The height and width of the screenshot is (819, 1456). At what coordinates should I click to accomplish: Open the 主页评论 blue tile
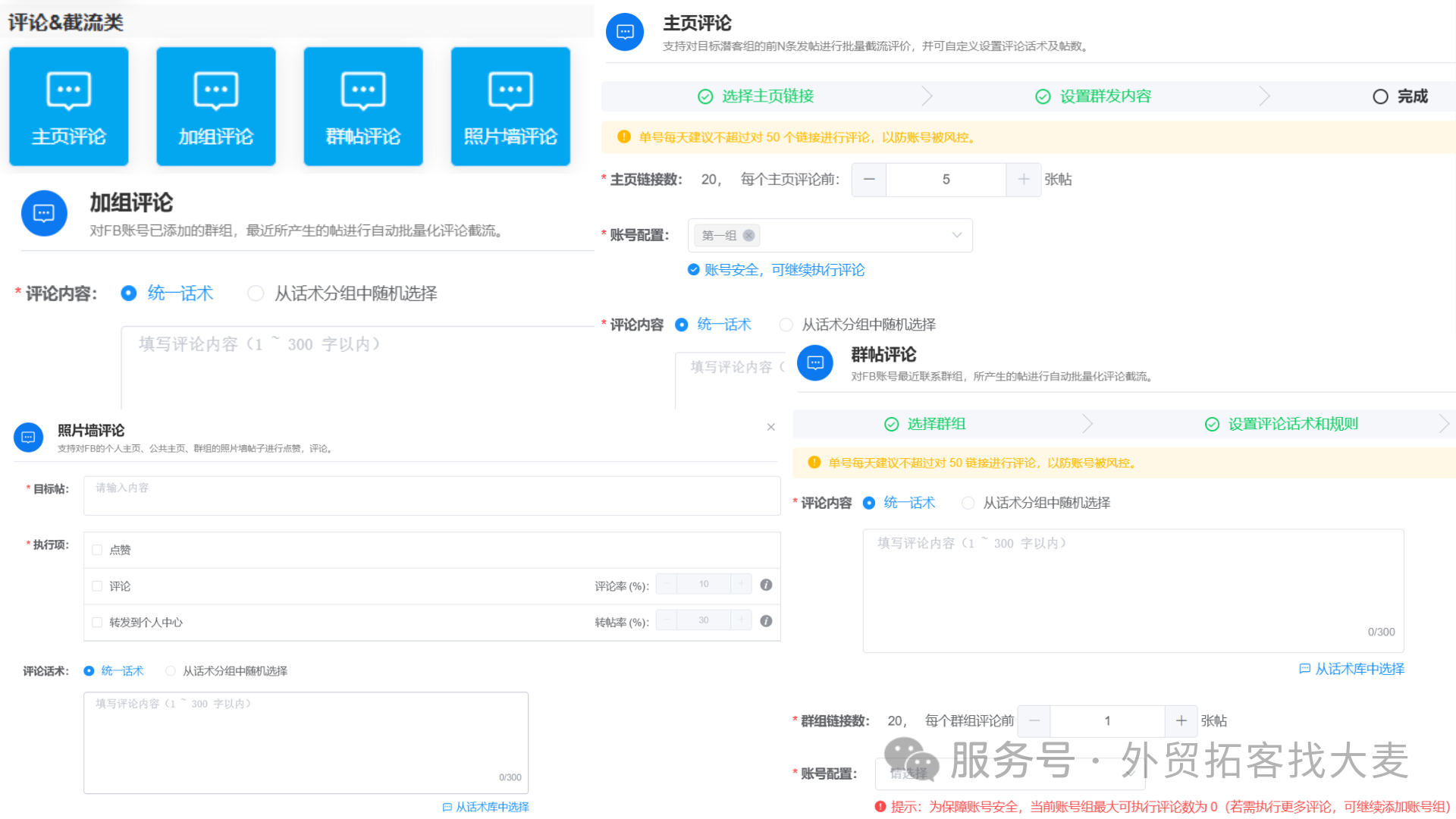69,106
